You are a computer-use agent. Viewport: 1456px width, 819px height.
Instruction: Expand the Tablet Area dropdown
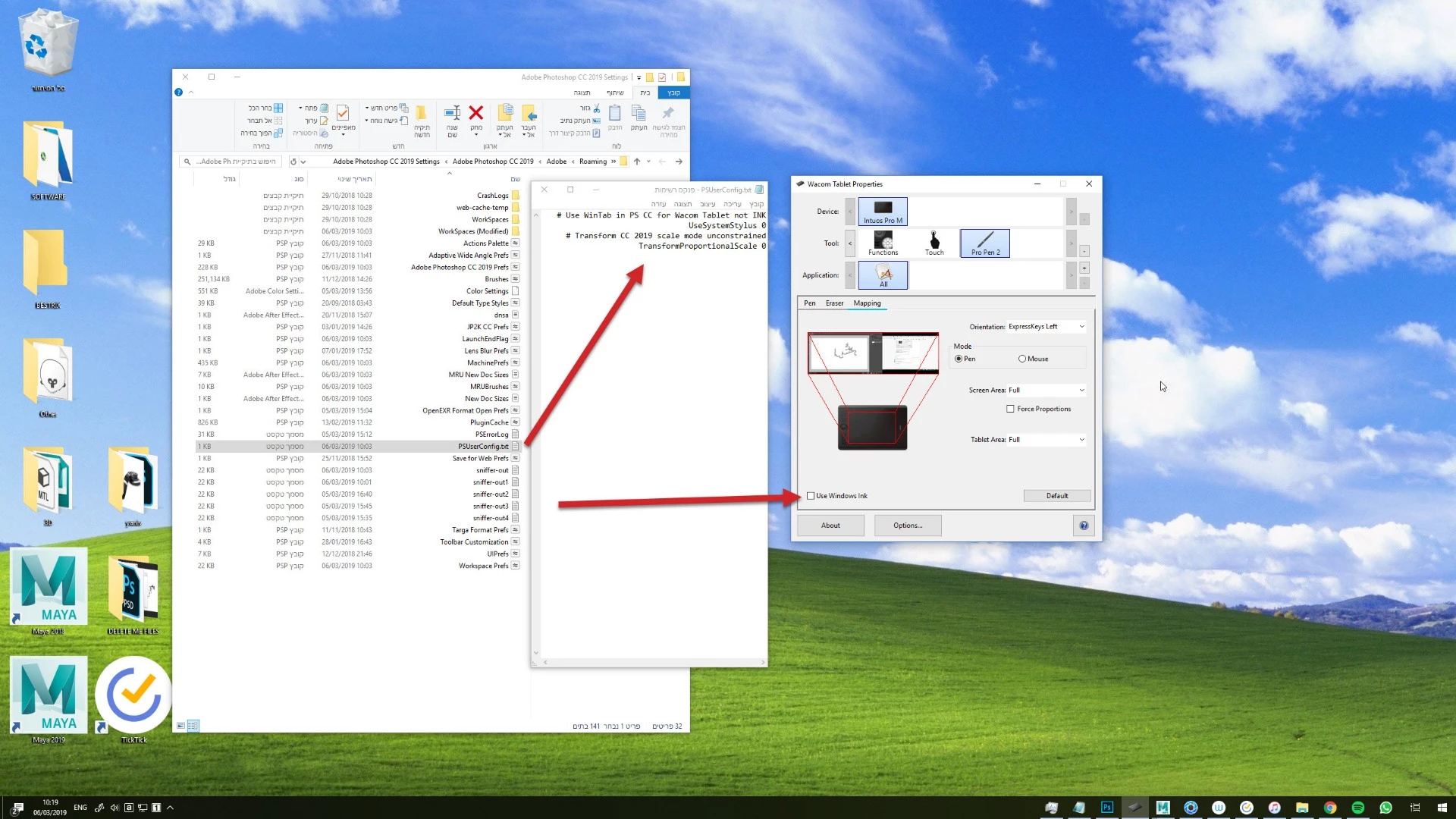click(1046, 440)
